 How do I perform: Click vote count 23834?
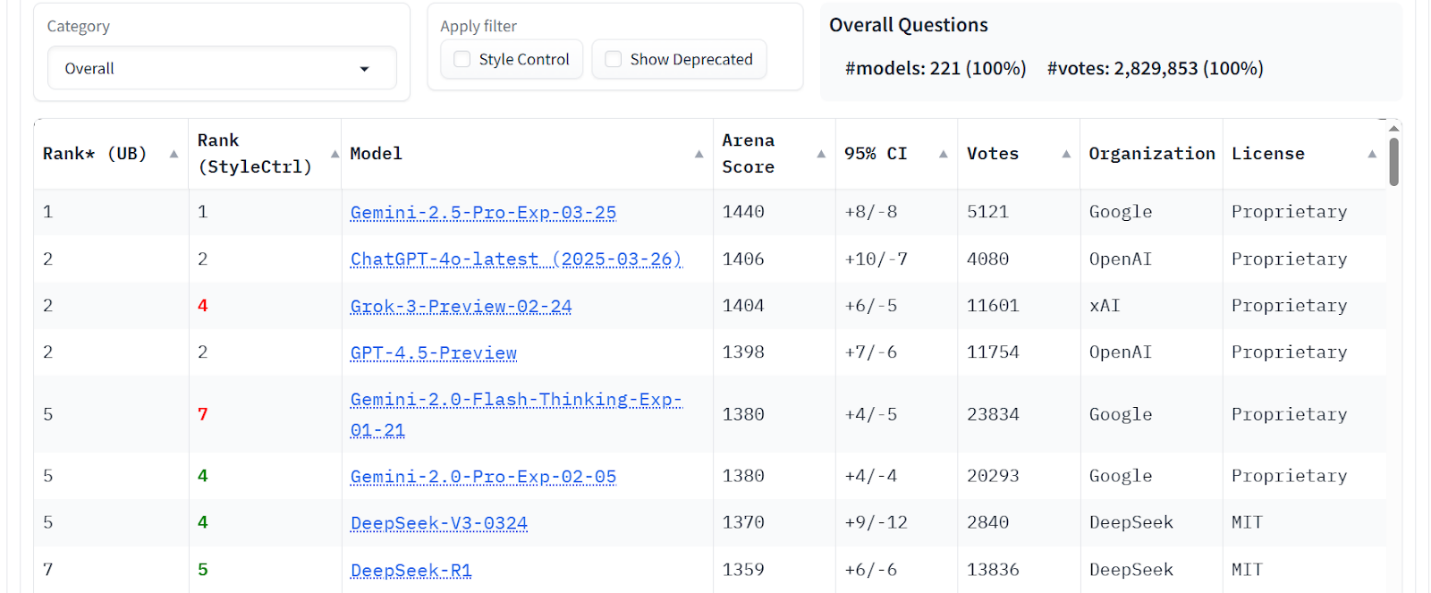click(x=993, y=415)
